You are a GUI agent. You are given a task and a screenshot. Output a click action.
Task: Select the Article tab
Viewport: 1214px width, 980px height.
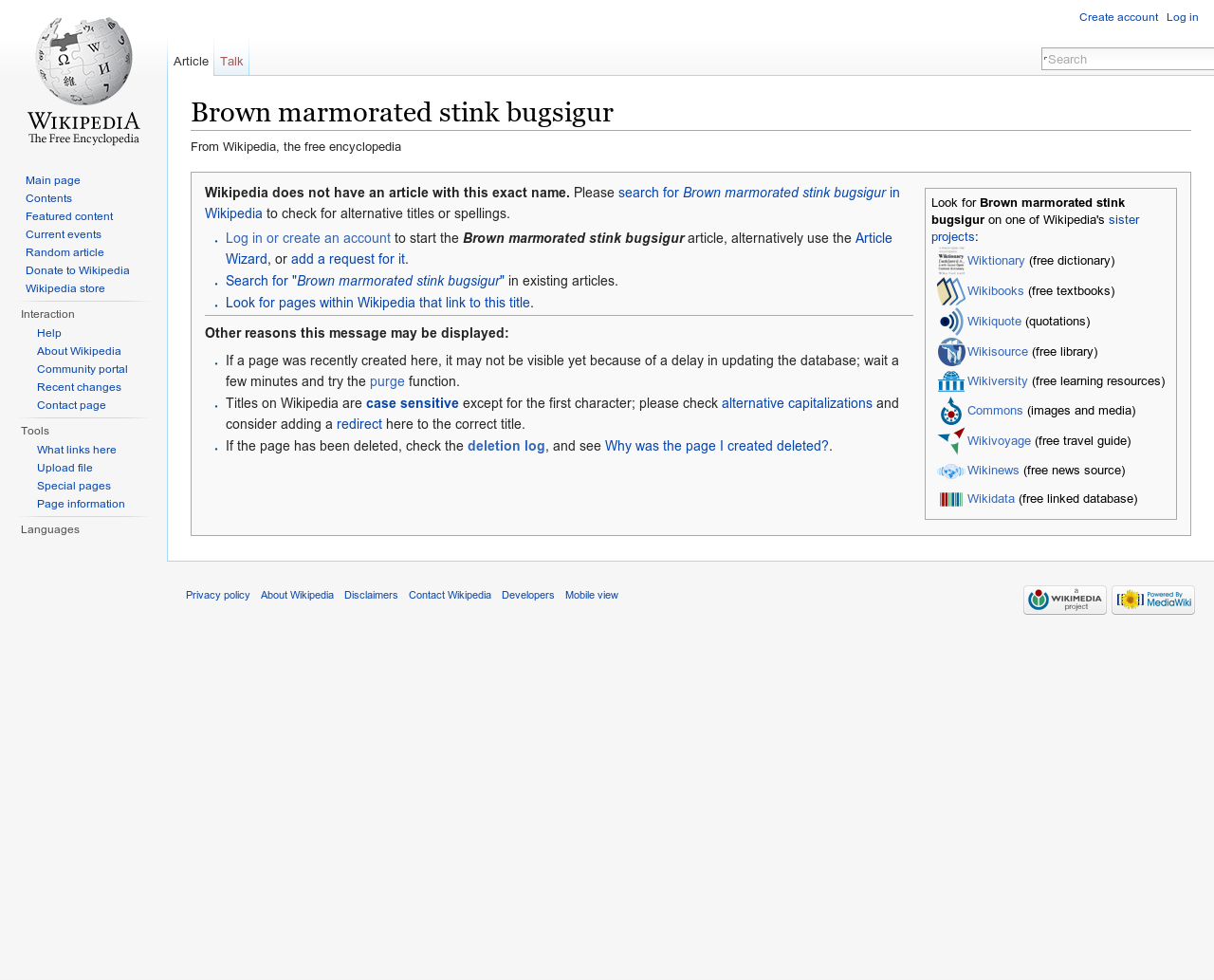191,61
